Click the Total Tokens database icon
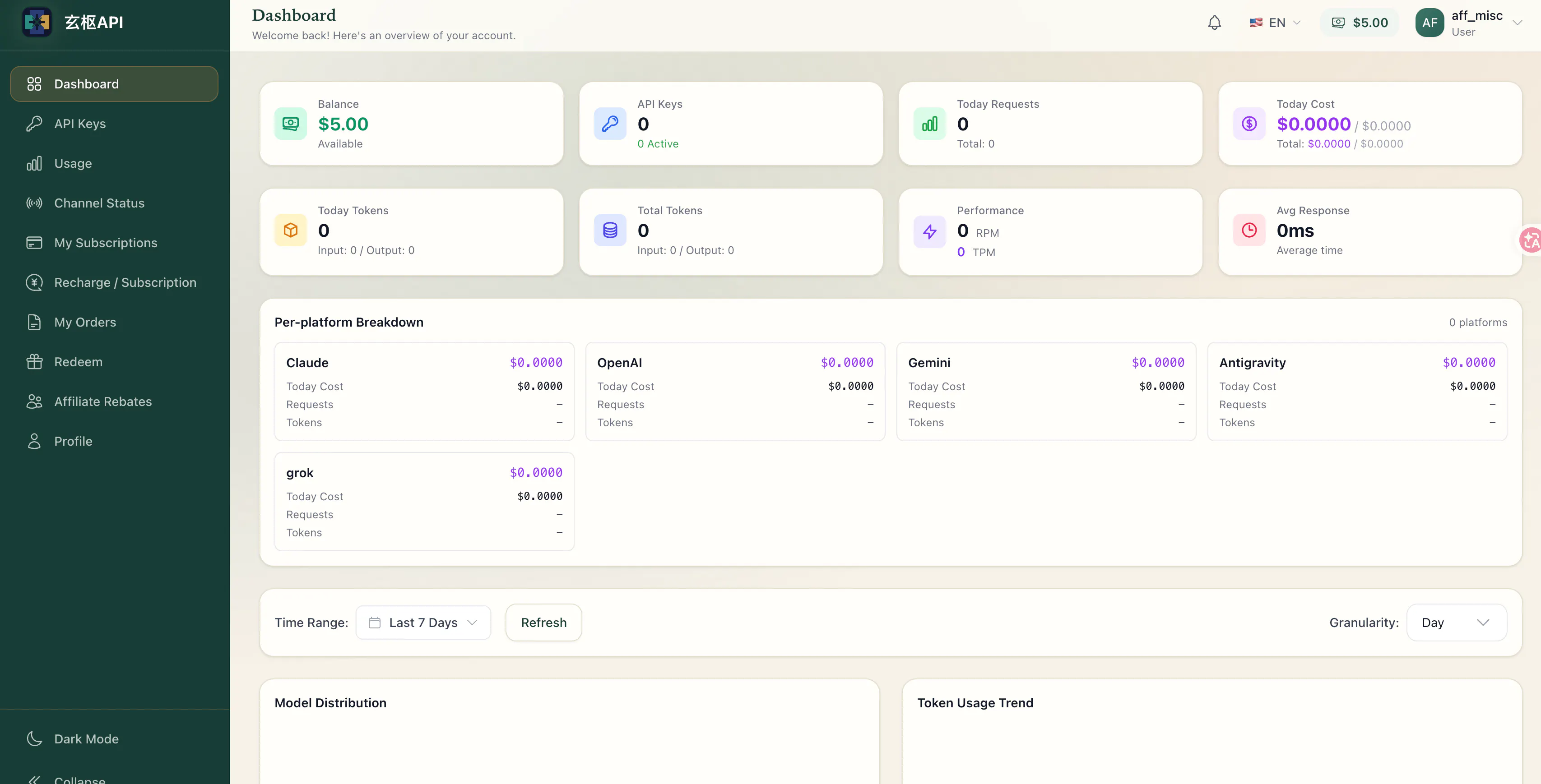Image resolution: width=1541 pixels, height=784 pixels. [x=610, y=230]
